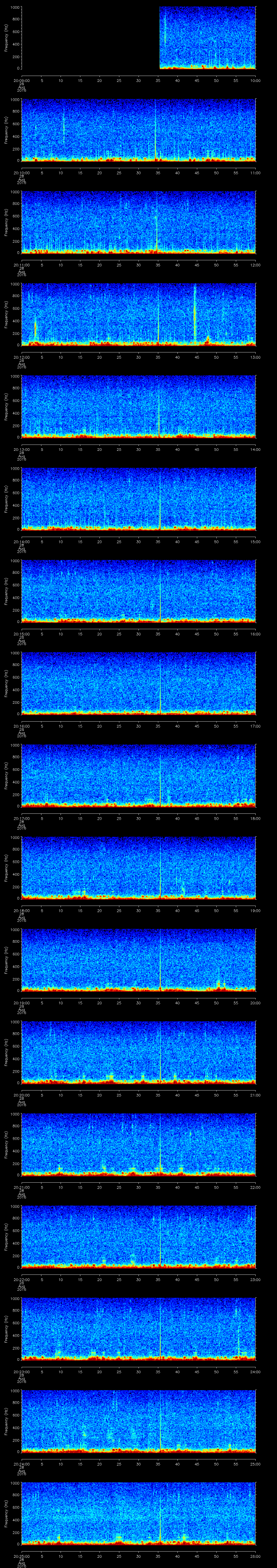The height and width of the screenshot is (1568, 277).
Task: Select the 17:00 end time label
Action: (256, 726)
